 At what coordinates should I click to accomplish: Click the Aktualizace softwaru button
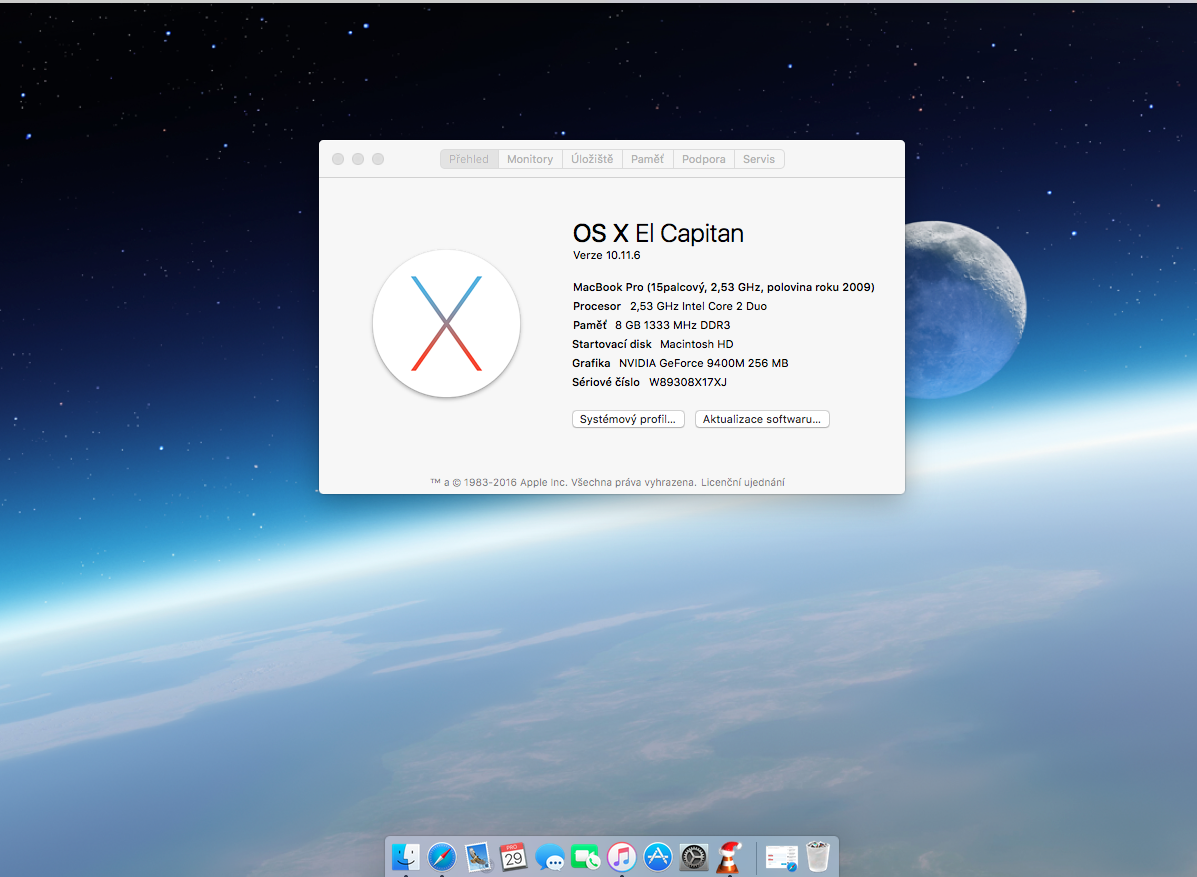pyautogui.click(x=762, y=419)
